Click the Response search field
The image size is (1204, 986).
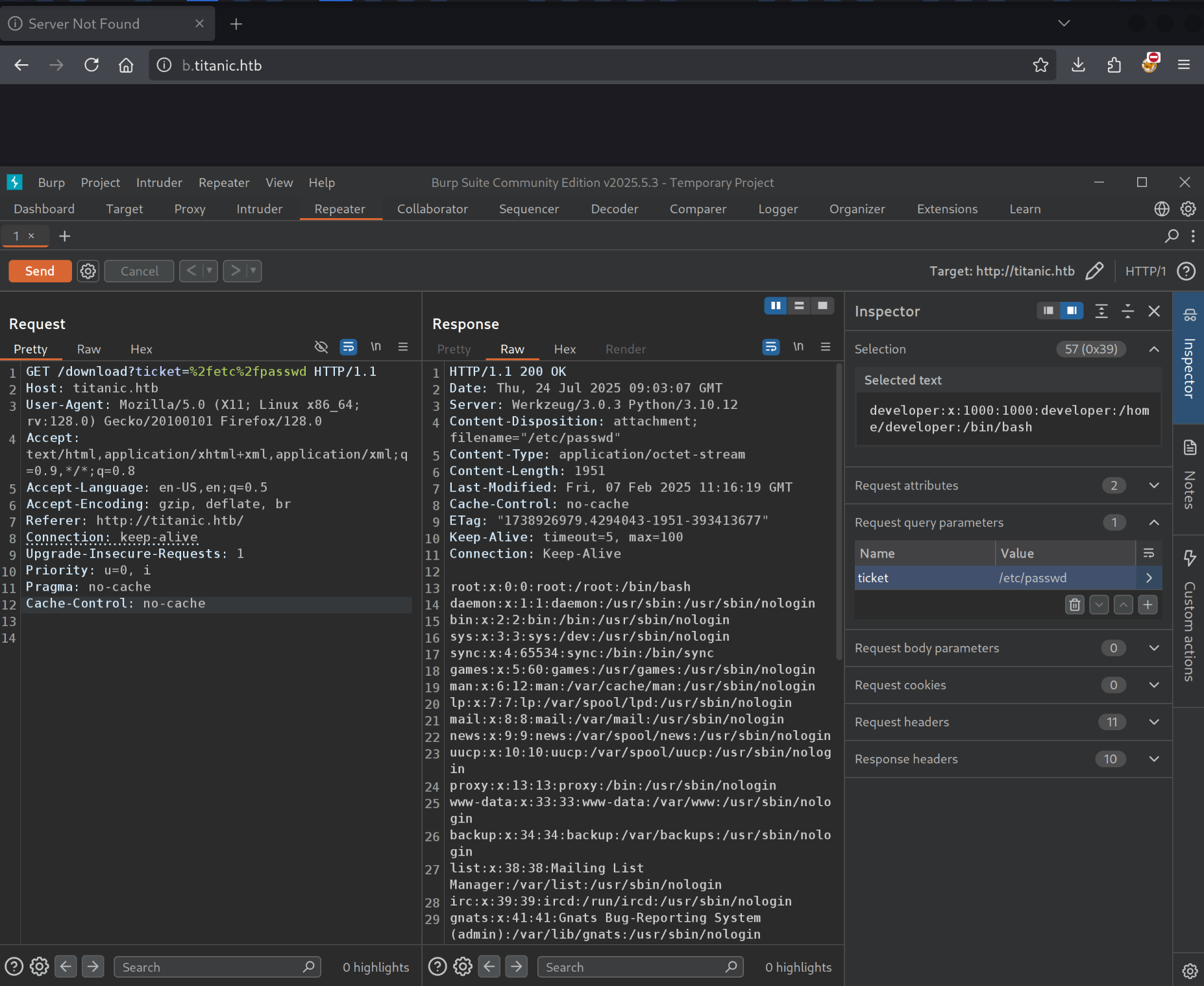pos(641,967)
